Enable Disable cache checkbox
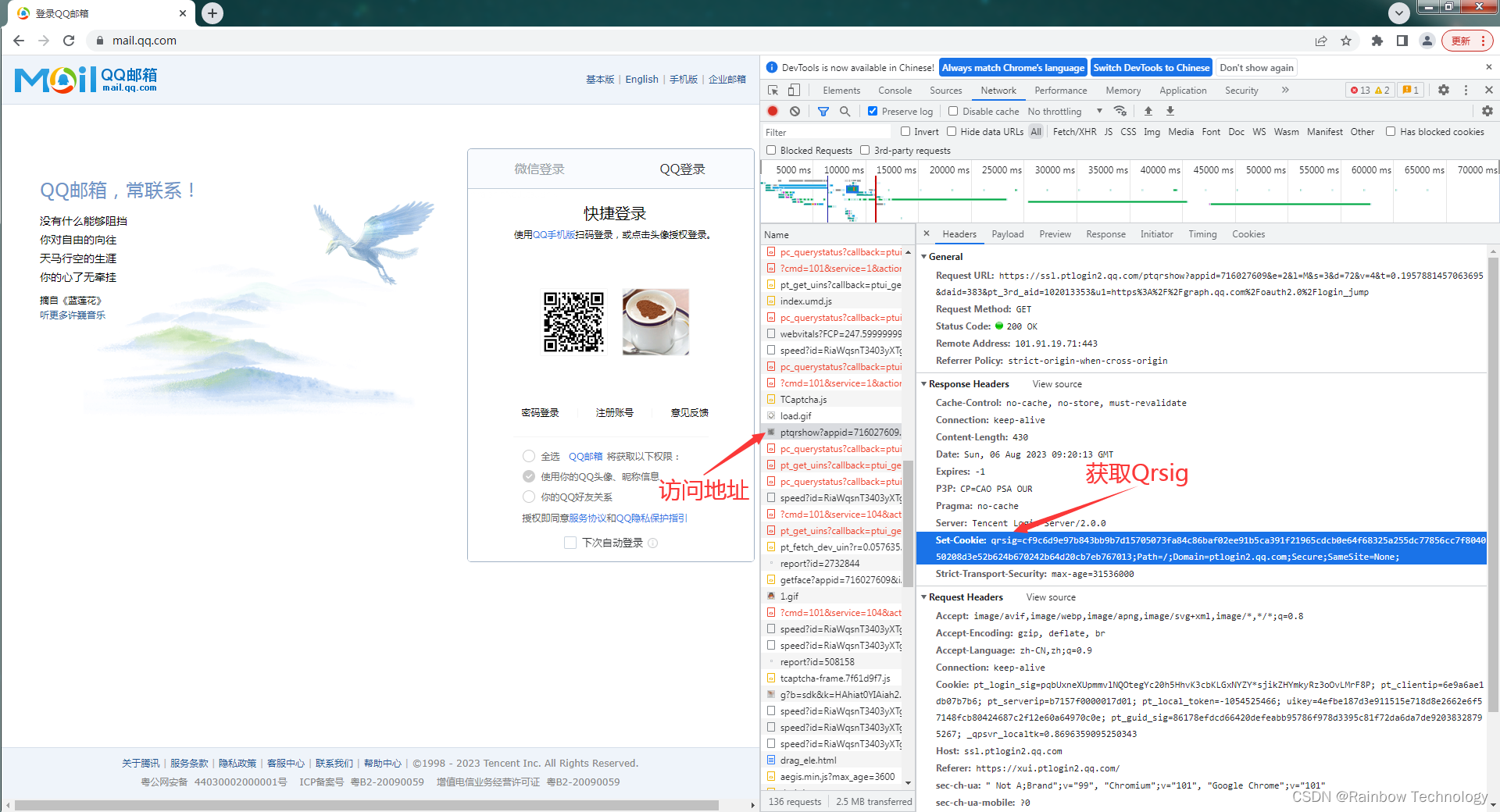 pos(953,111)
